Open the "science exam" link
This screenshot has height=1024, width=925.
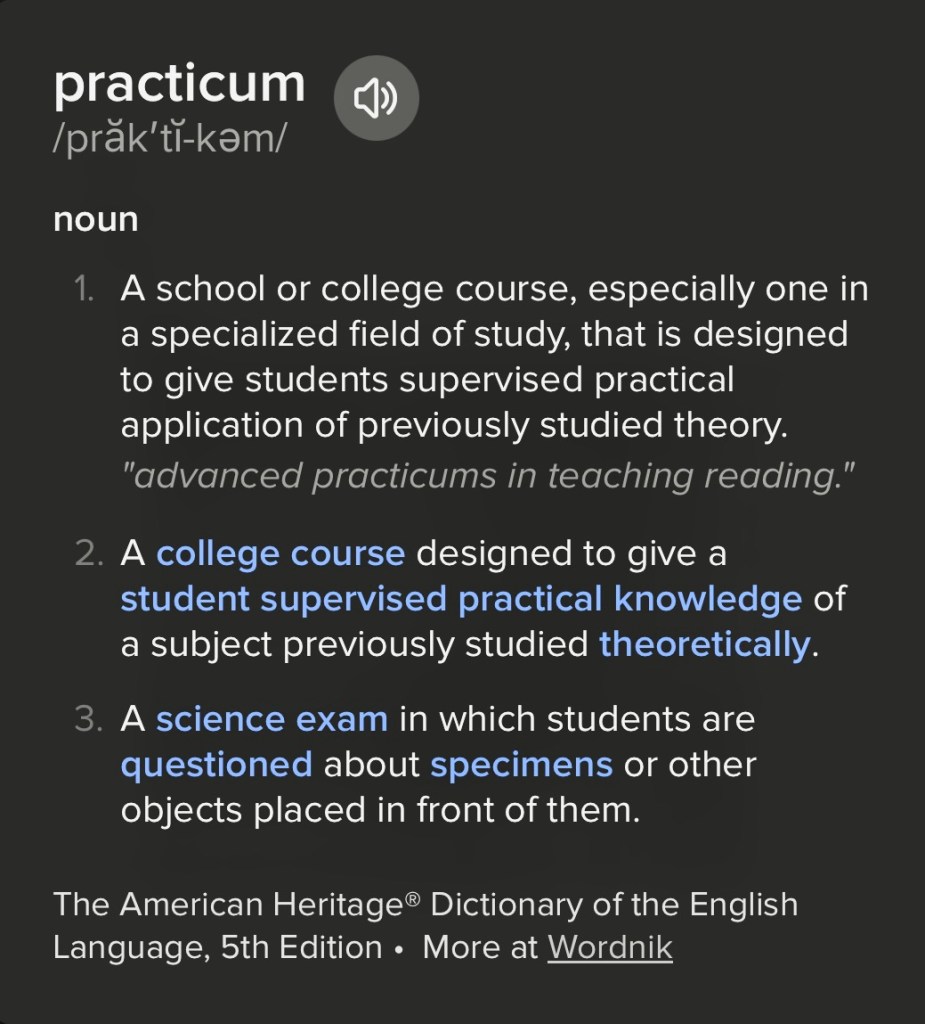(x=272, y=719)
